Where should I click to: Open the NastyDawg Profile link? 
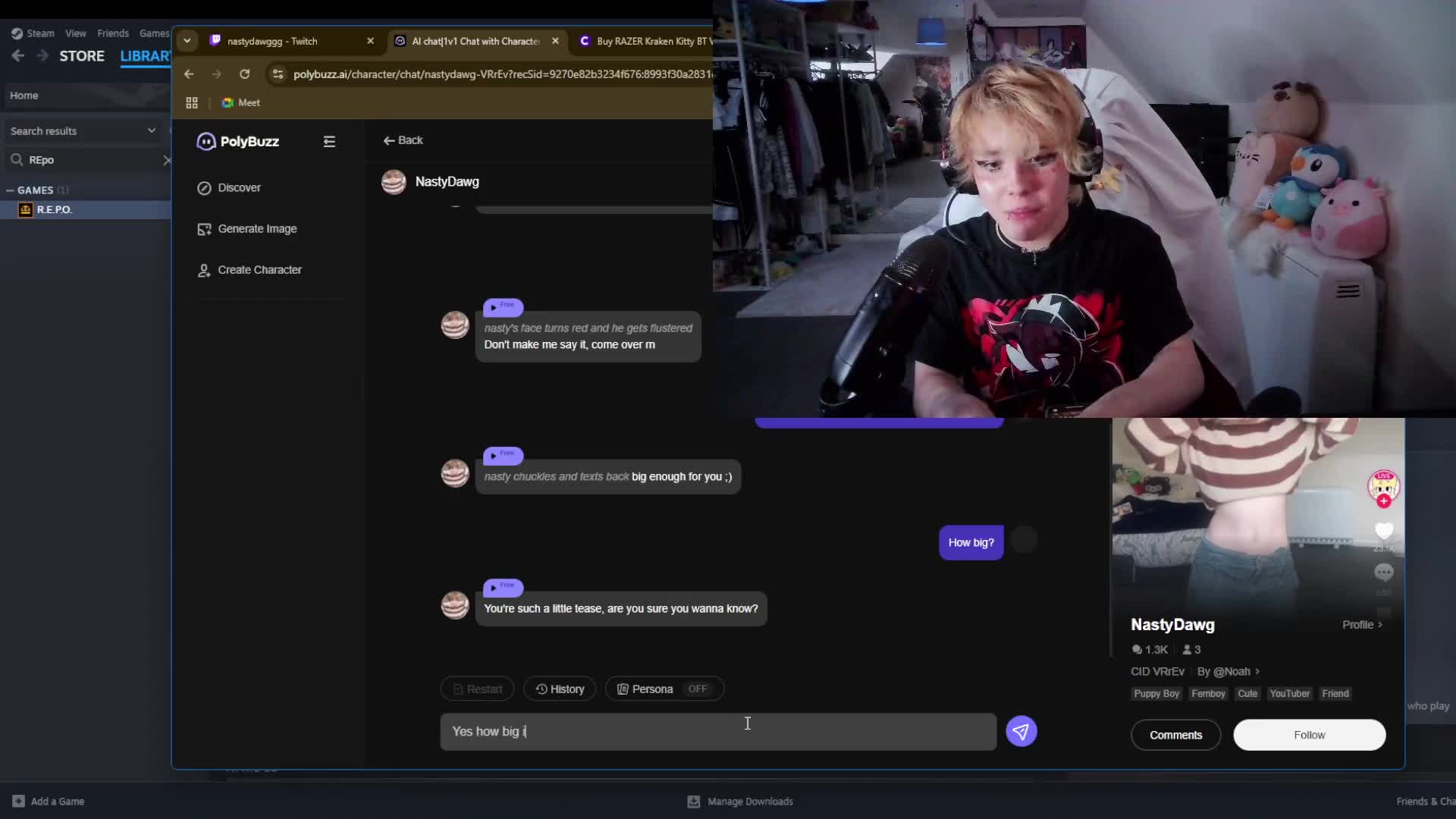[1362, 625]
